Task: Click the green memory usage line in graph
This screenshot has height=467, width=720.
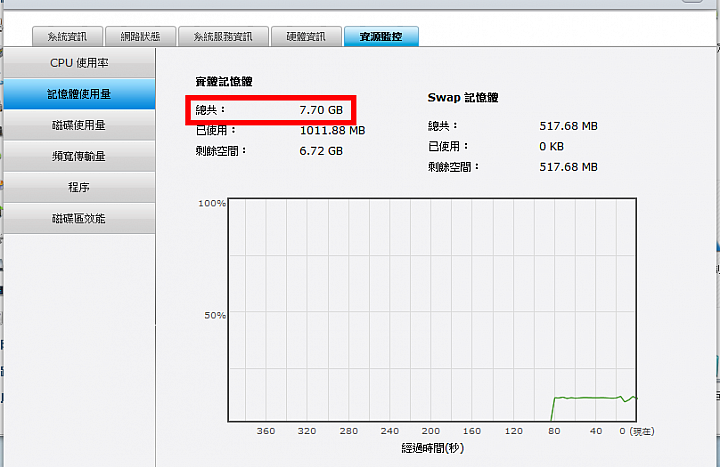Action: pos(592,398)
